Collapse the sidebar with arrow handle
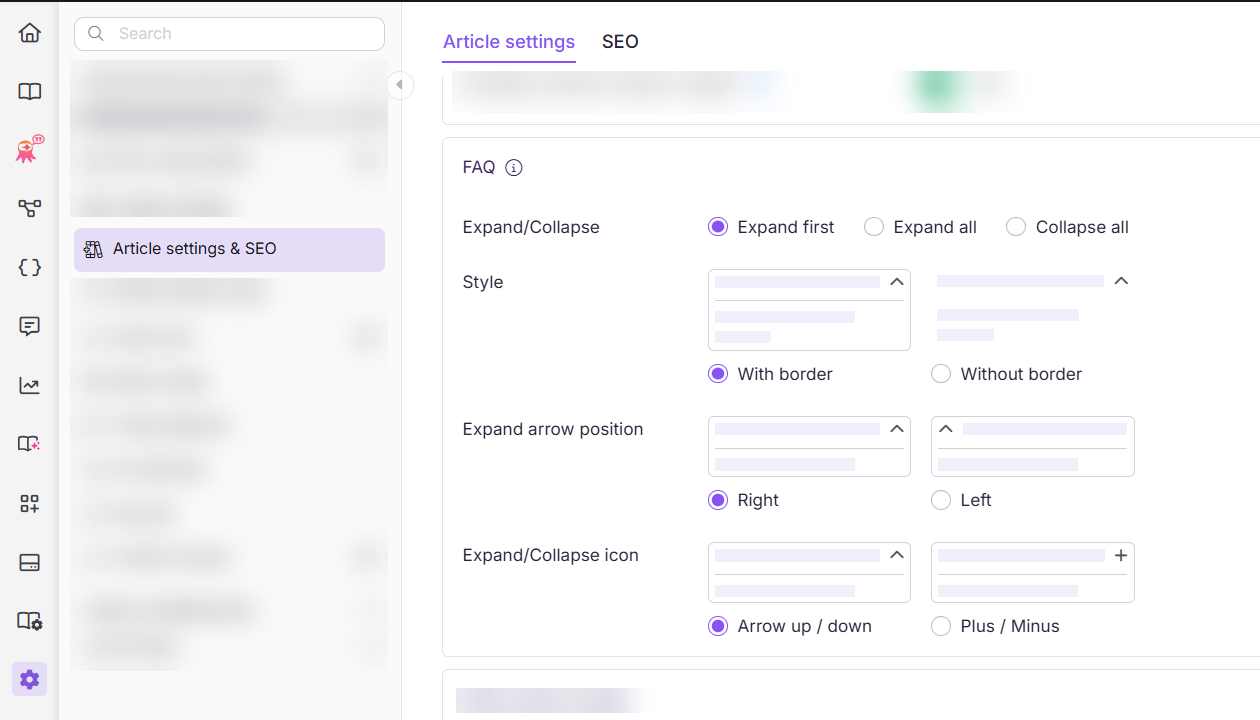 [399, 85]
